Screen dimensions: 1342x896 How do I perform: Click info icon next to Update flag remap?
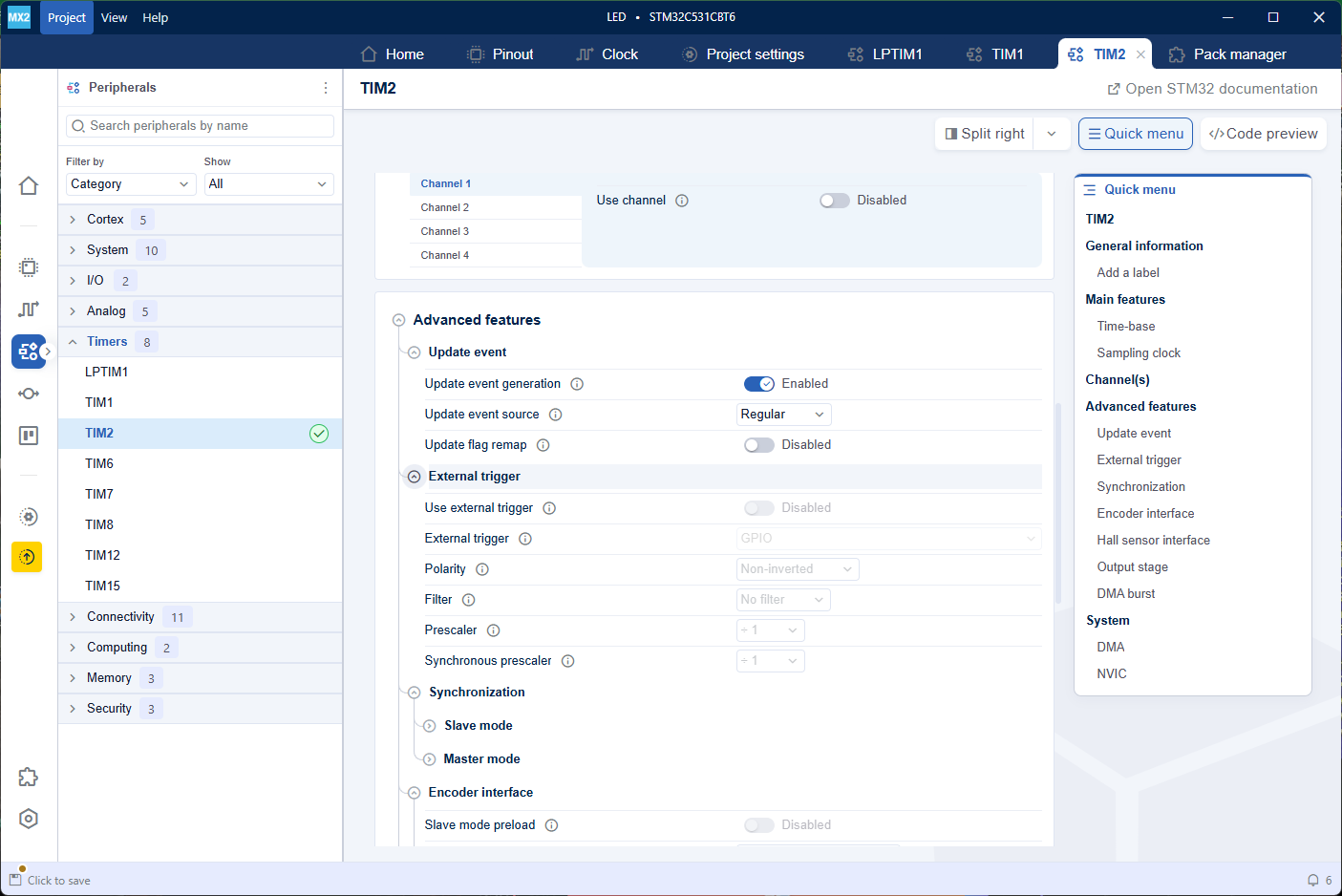(x=543, y=445)
